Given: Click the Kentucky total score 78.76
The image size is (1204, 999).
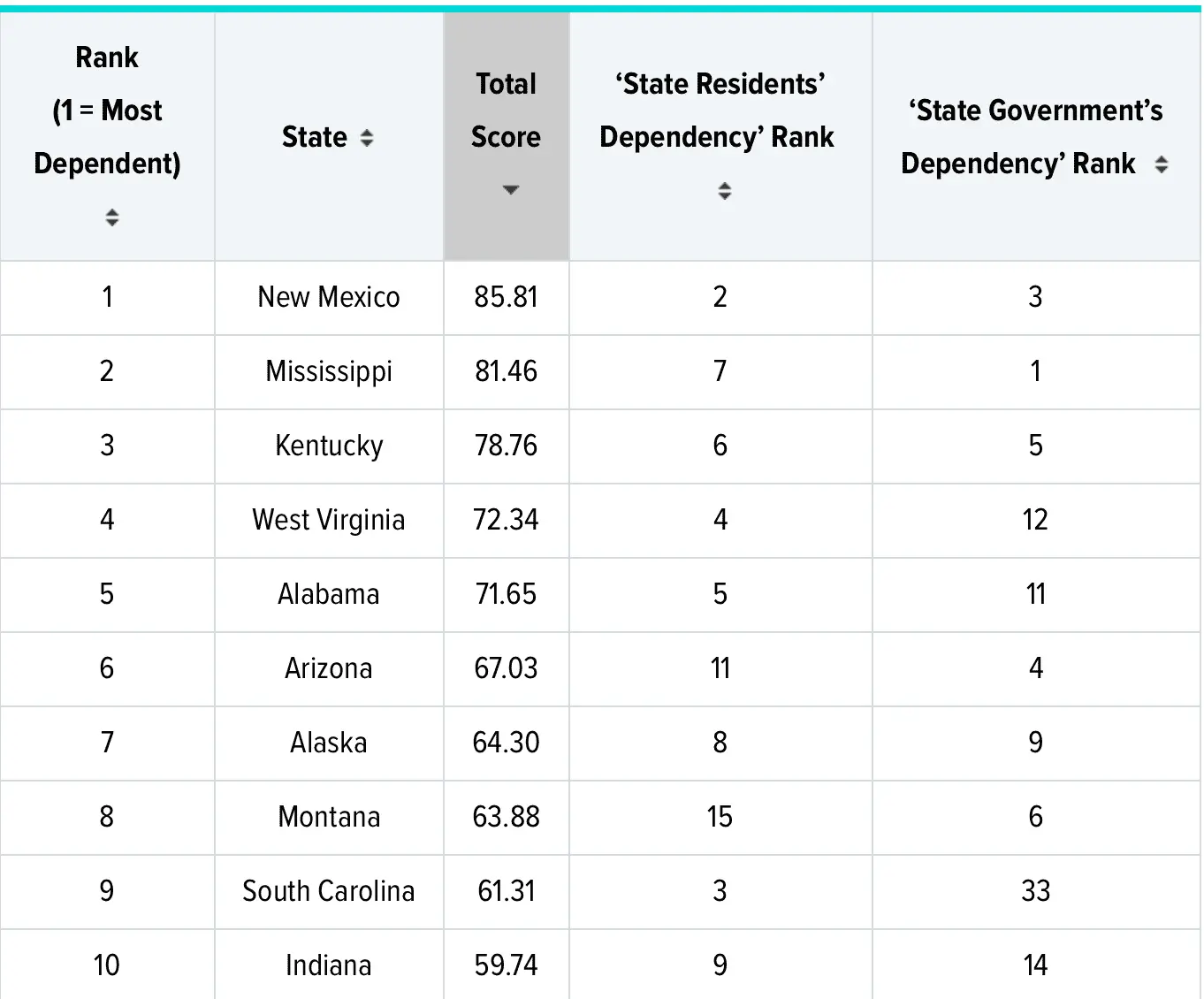Looking at the screenshot, I should [506, 446].
